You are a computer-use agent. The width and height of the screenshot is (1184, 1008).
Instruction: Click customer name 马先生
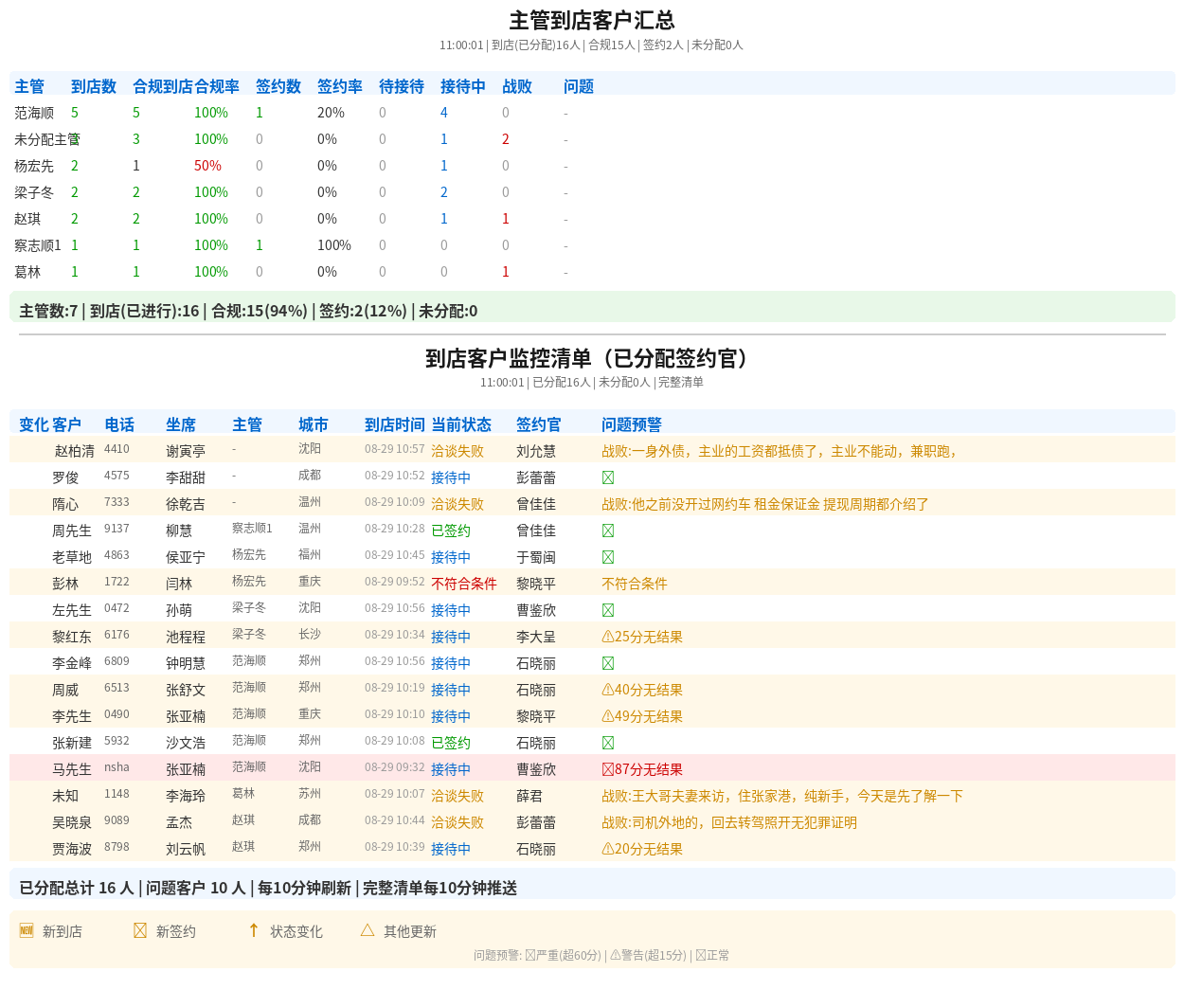point(72,769)
